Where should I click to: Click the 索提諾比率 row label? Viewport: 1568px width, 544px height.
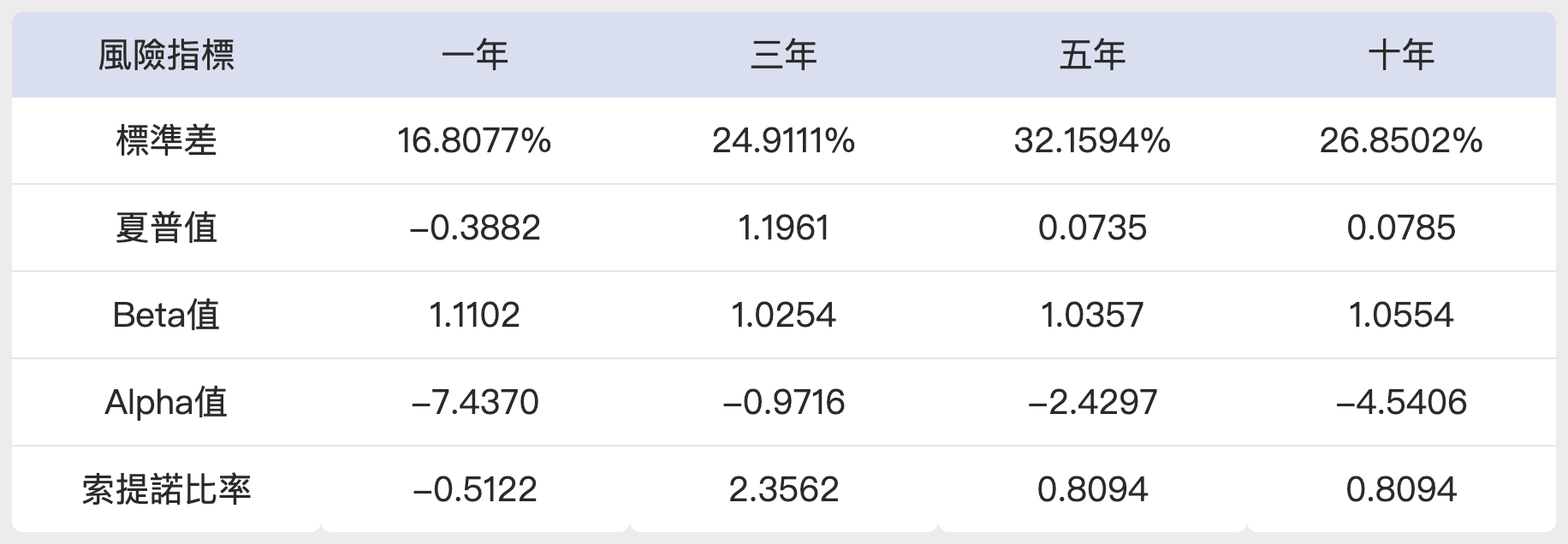point(166,489)
